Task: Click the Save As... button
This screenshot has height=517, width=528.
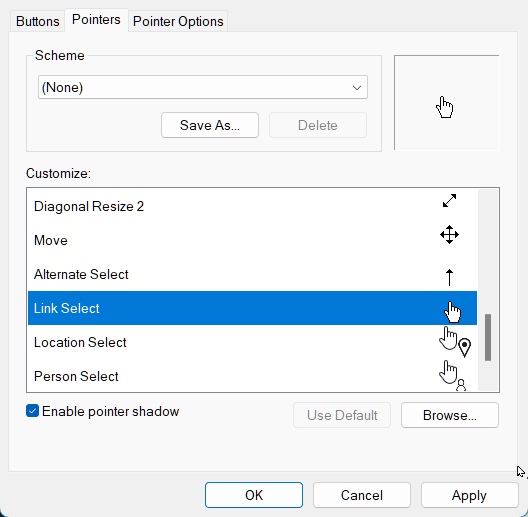Action: tap(210, 125)
